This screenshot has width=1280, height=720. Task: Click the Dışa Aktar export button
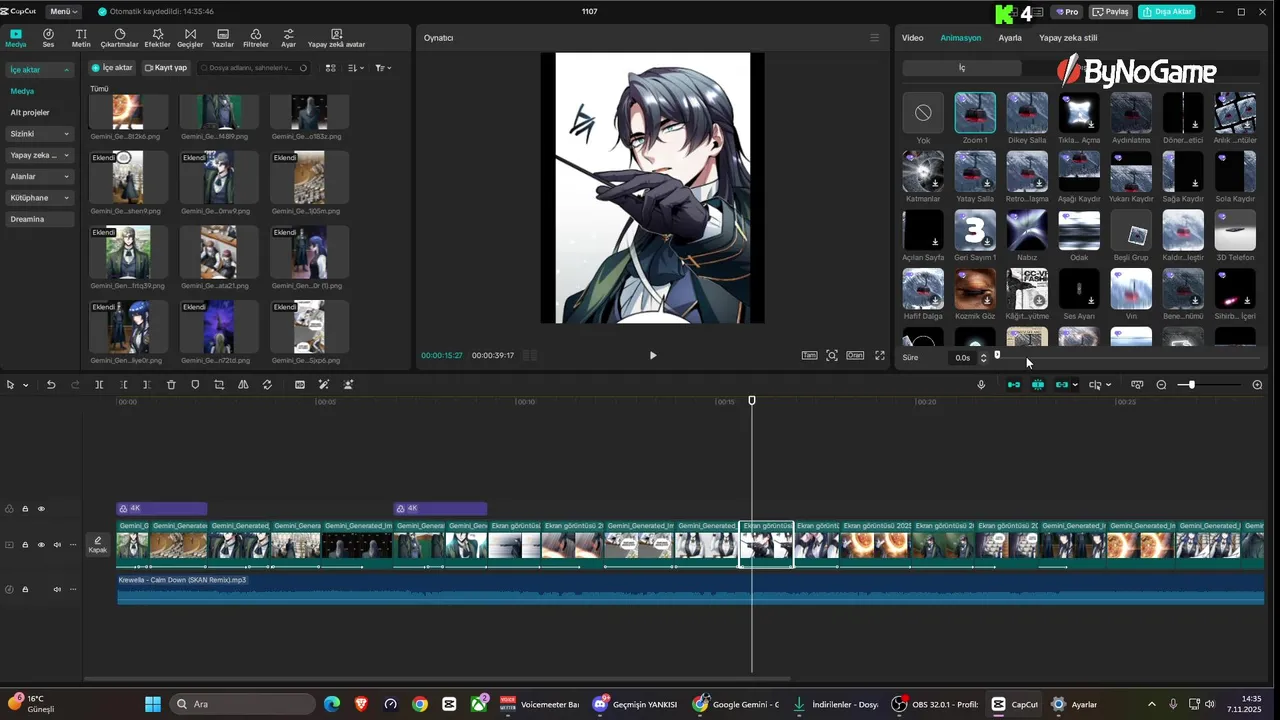[x=1166, y=11]
